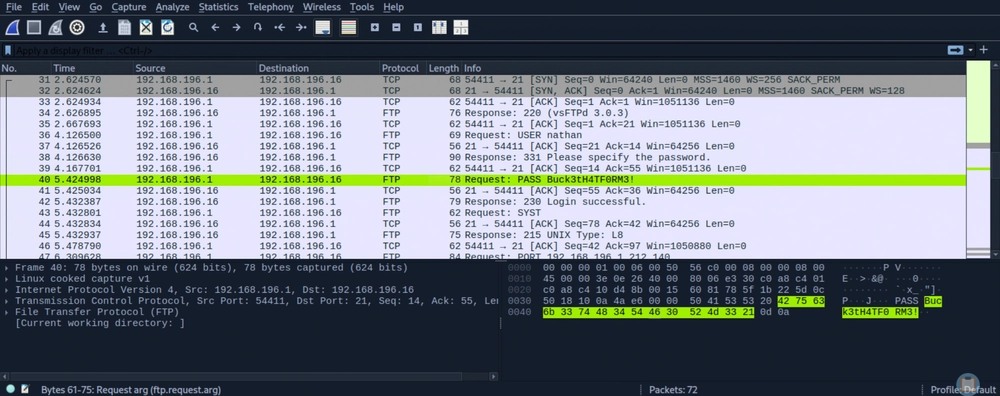Image resolution: width=1000 pixels, height=396 pixels.
Task: Restart the current capture
Action: point(55,27)
